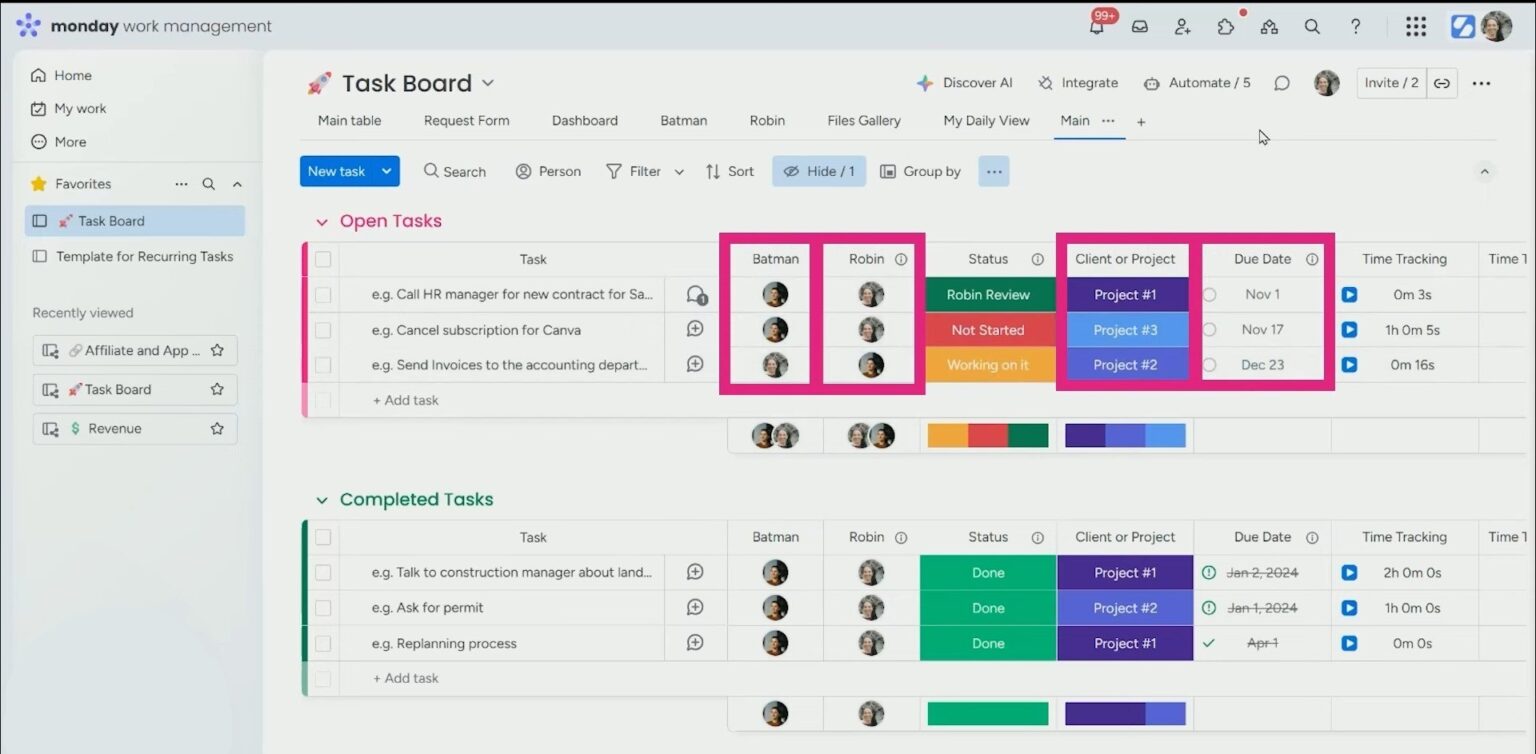The height and width of the screenshot is (754, 1536).
Task: Click the Discover AI sparkle icon
Action: 925,83
